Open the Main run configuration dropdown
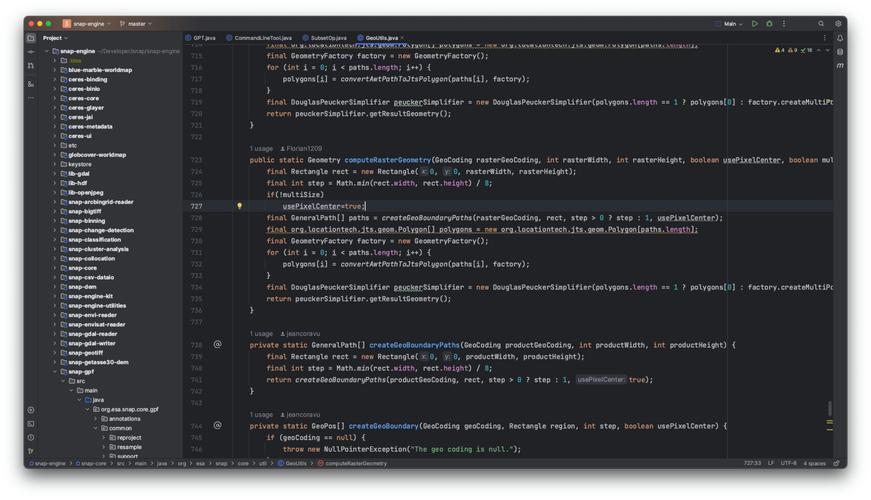Screen dimensions: 871x500 pos(733,24)
